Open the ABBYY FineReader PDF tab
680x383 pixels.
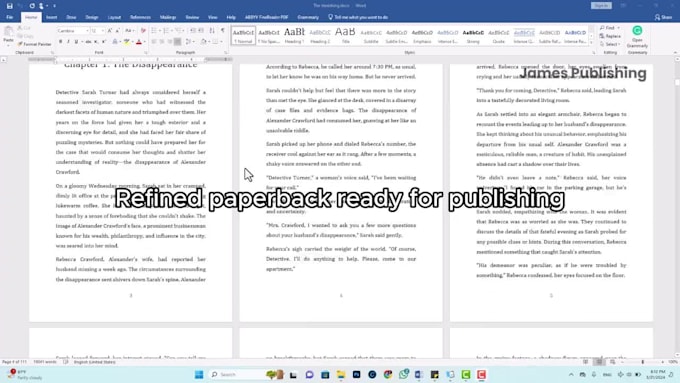(267, 17)
